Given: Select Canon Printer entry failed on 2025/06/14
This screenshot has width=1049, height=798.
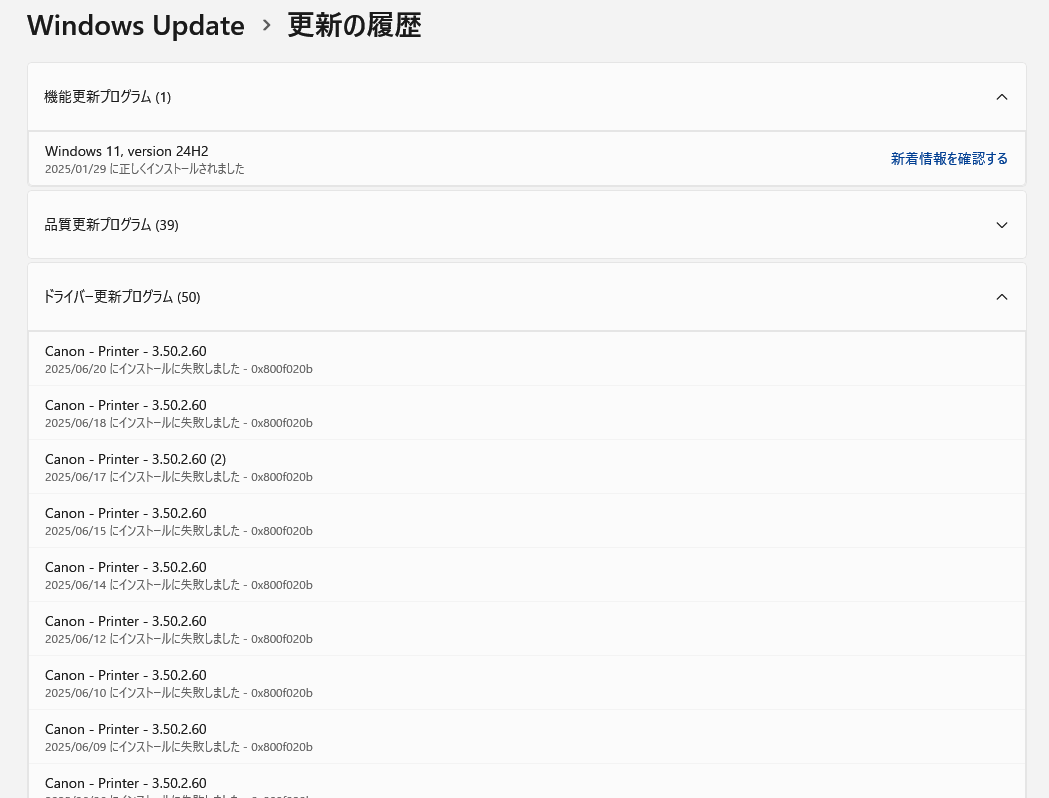Looking at the screenshot, I should [x=527, y=575].
